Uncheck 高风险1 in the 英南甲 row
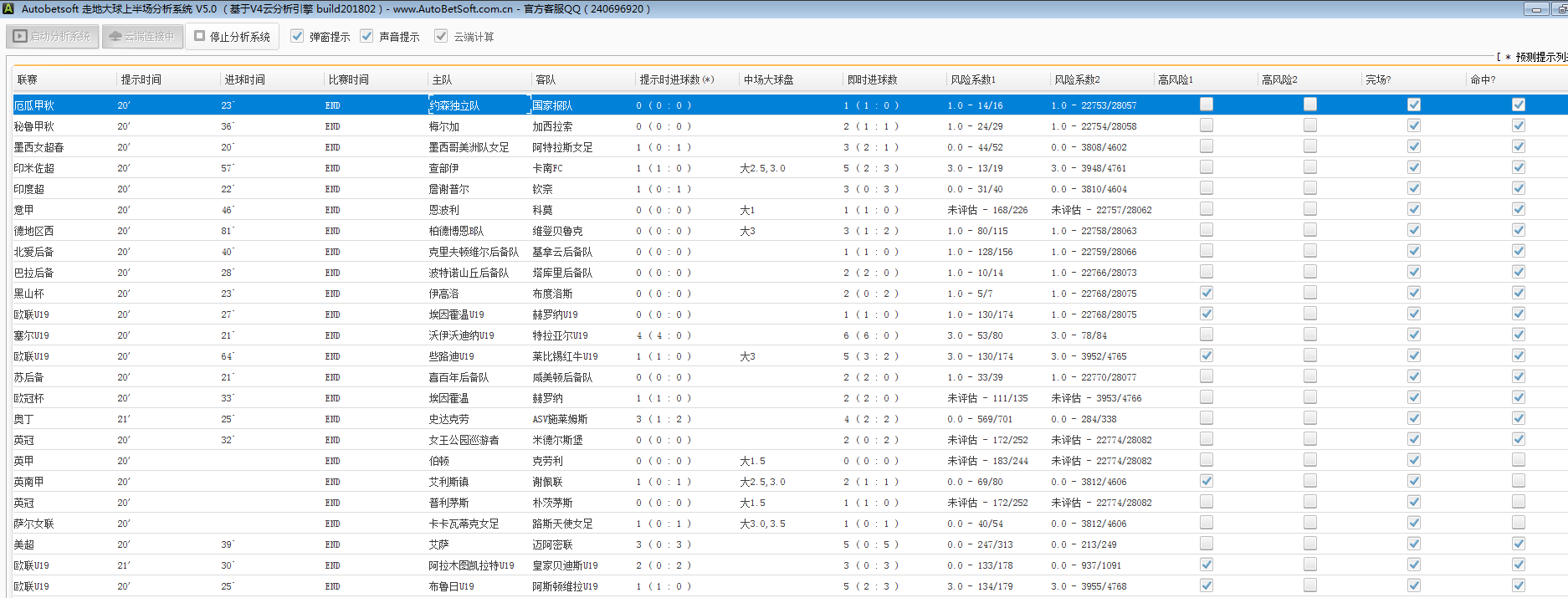This screenshot has width=1568, height=598. (x=1206, y=481)
